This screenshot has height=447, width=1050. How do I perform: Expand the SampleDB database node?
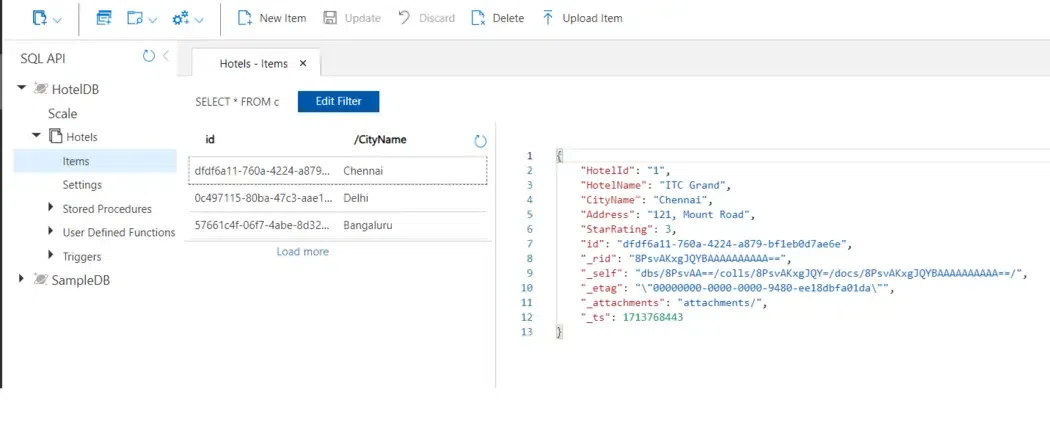coord(22,280)
